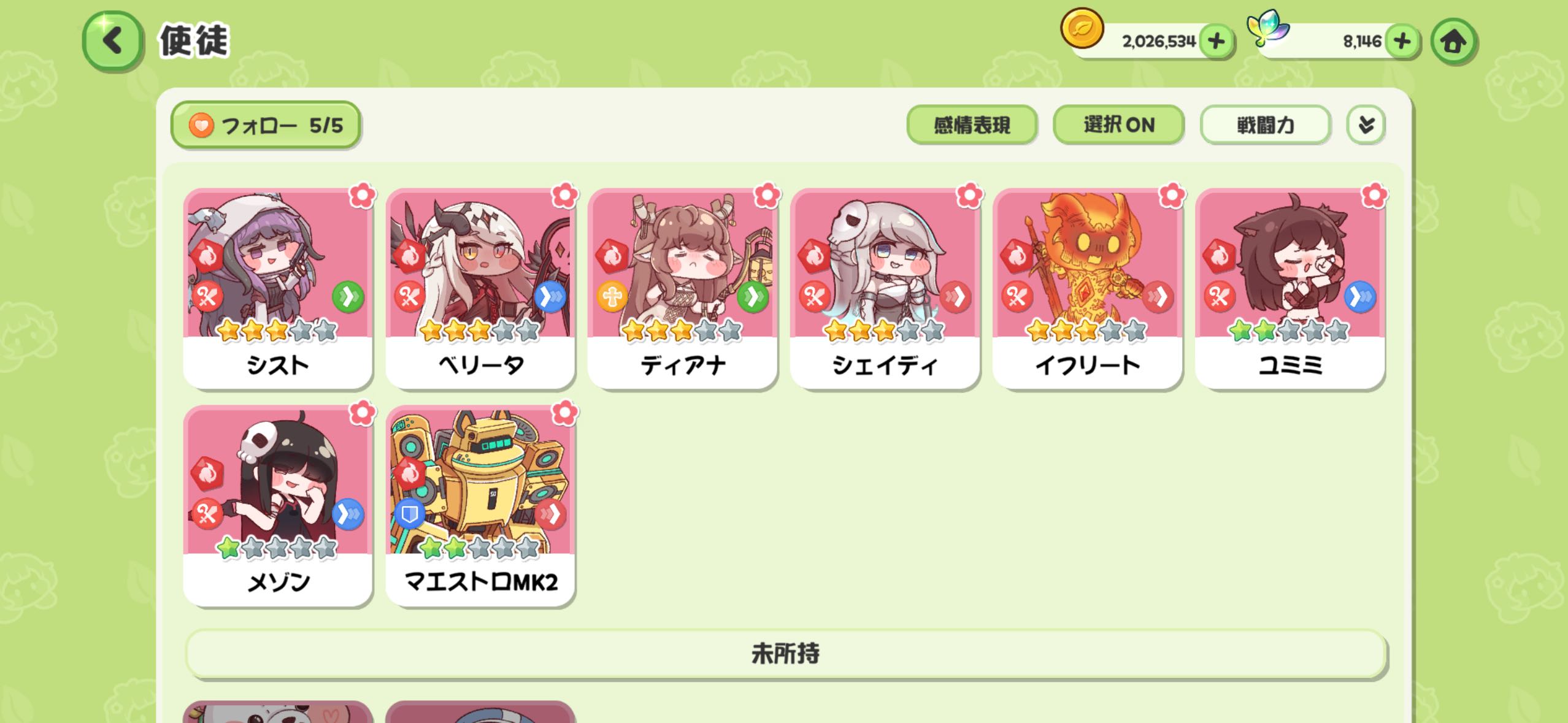Screen dimensions: 1568x723
Task: Tap the シェイディ character card
Action: (885, 288)
